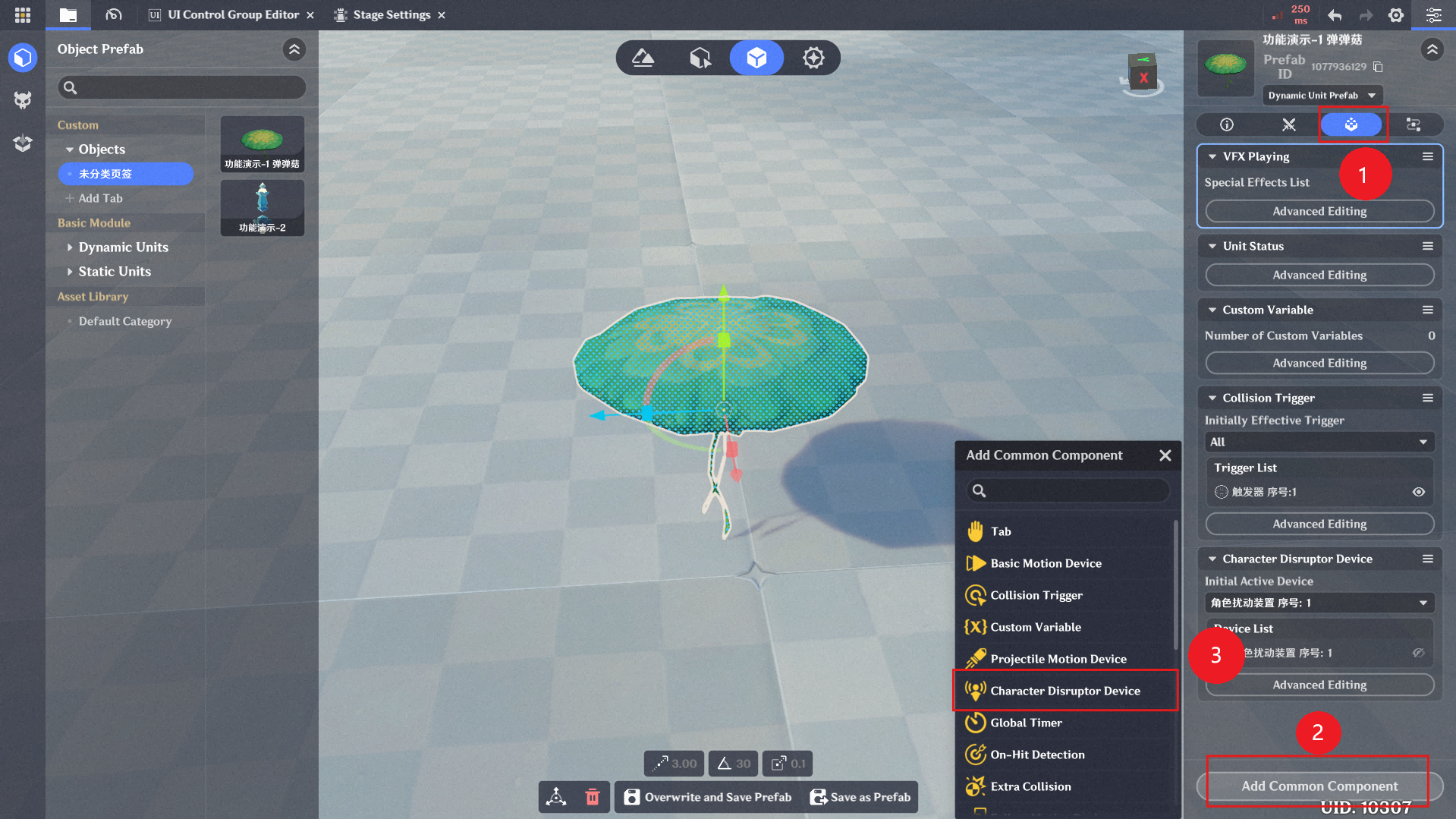
Task: Open settings gear in top bar
Action: 1396,15
